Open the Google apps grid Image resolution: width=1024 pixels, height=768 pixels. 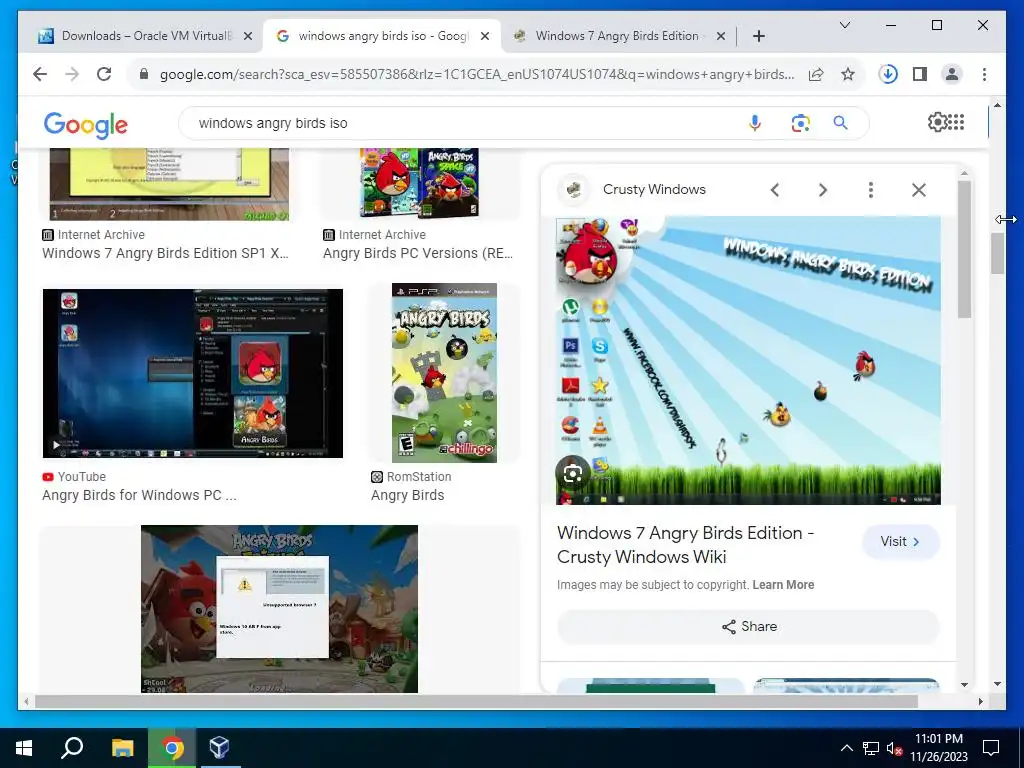(x=956, y=122)
